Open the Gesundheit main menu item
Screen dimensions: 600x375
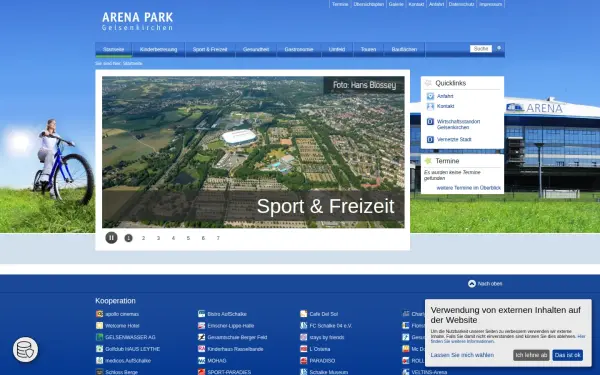coord(256,49)
